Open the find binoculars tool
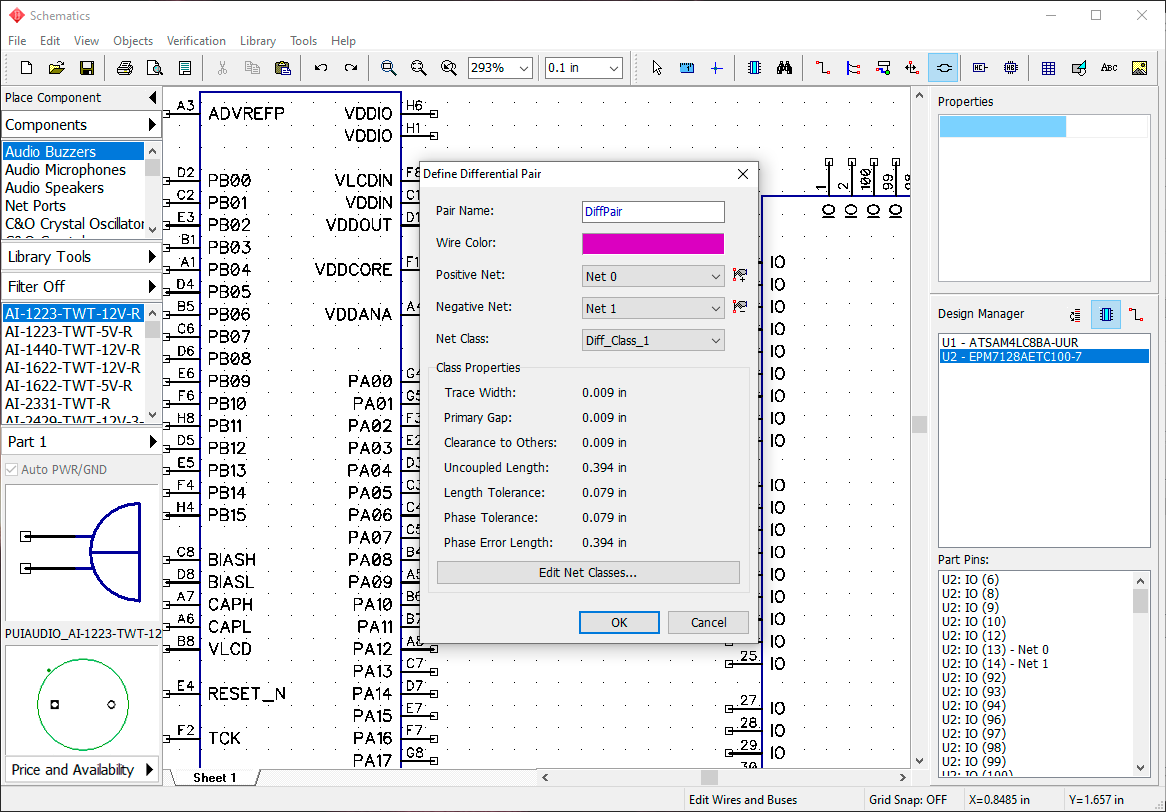Image resolution: width=1166 pixels, height=812 pixels. [x=785, y=68]
